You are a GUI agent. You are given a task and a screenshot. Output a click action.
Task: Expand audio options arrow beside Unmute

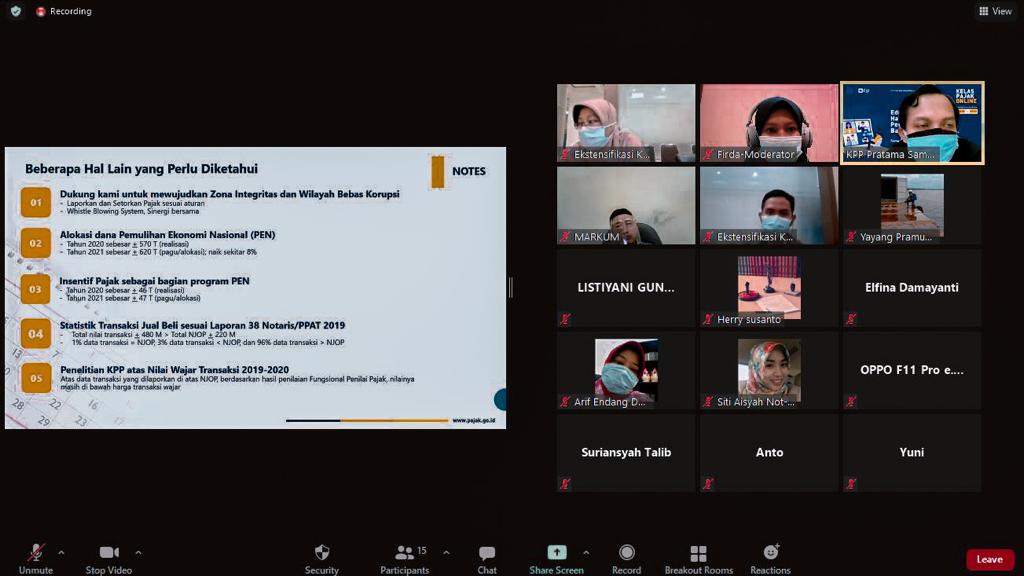61,552
